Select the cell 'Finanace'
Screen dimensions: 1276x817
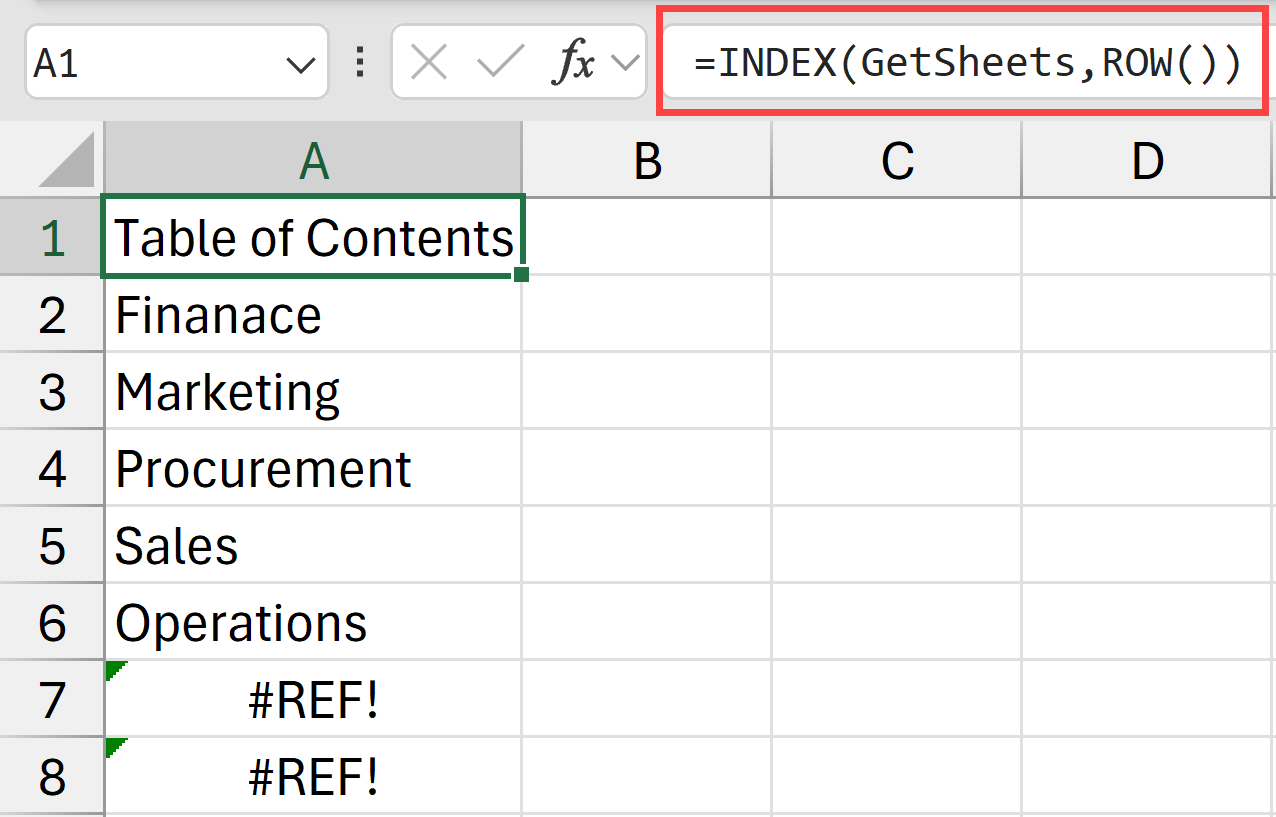313,314
